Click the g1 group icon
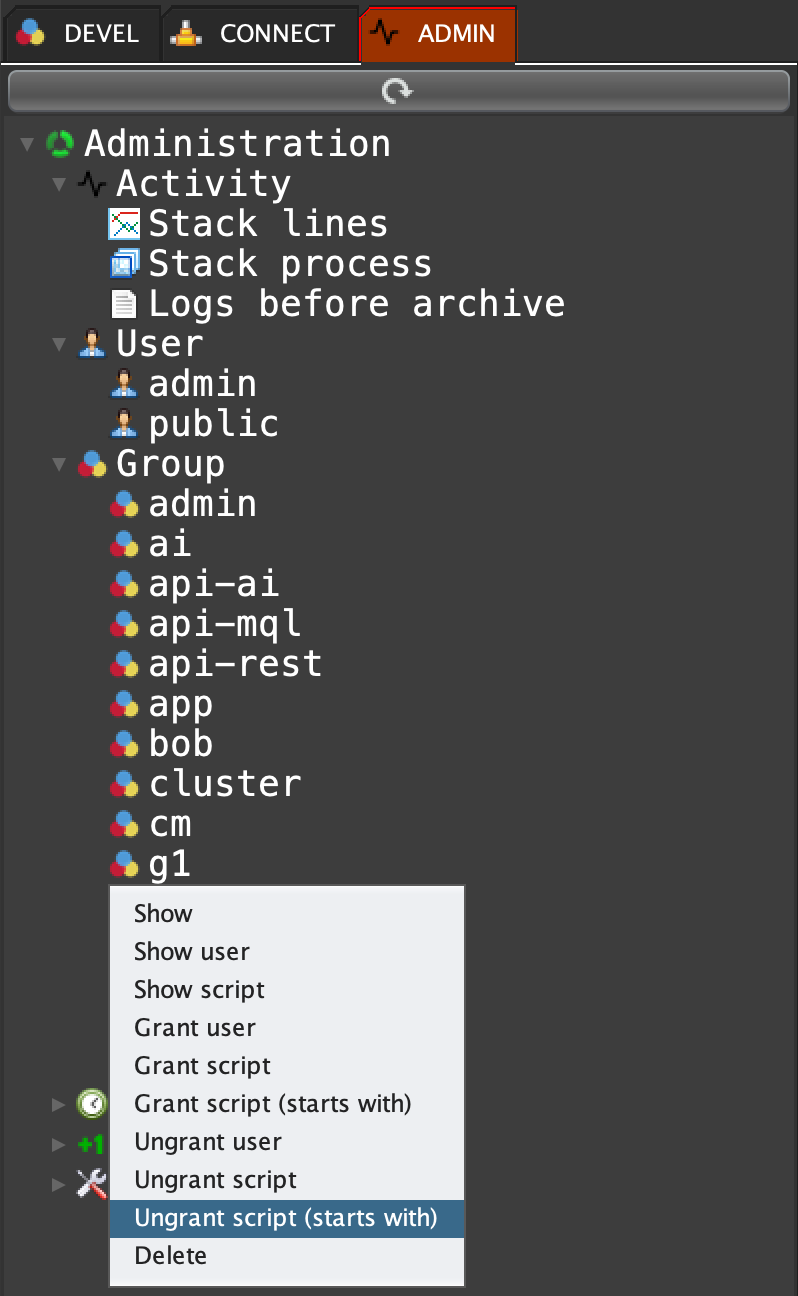The image size is (798, 1296). pyautogui.click(x=123, y=864)
